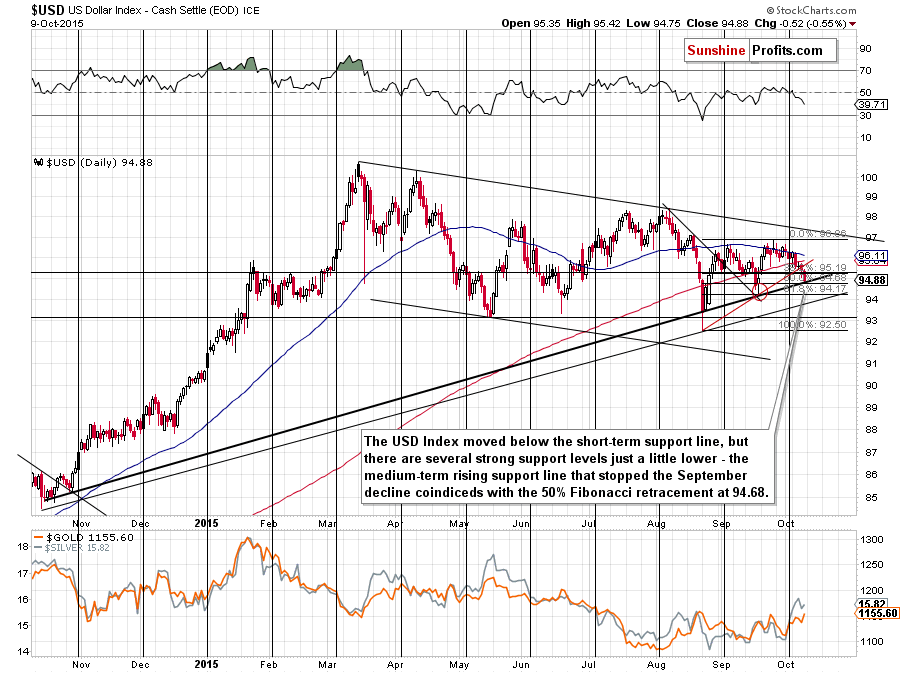Click the USD Index support levels annotation box
900x673 pixels.
pyautogui.click(x=568, y=467)
